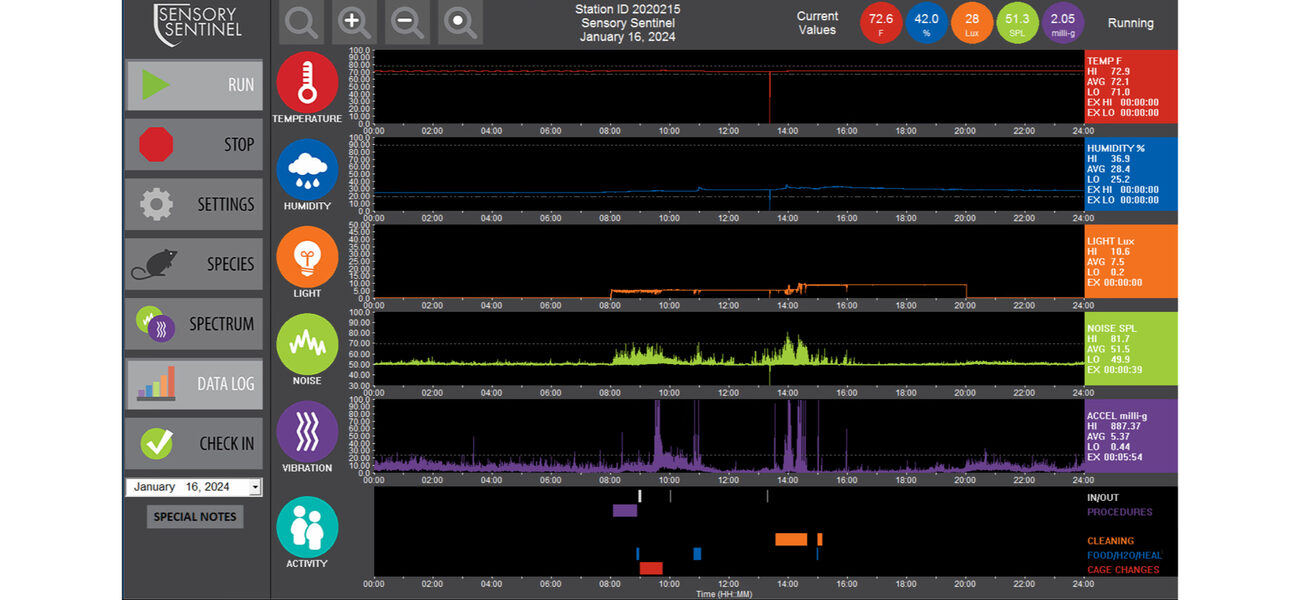Click the purple procedures activity bar
Image resolution: width=1300 pixels, height=600 pixels.
coord(625,510)
